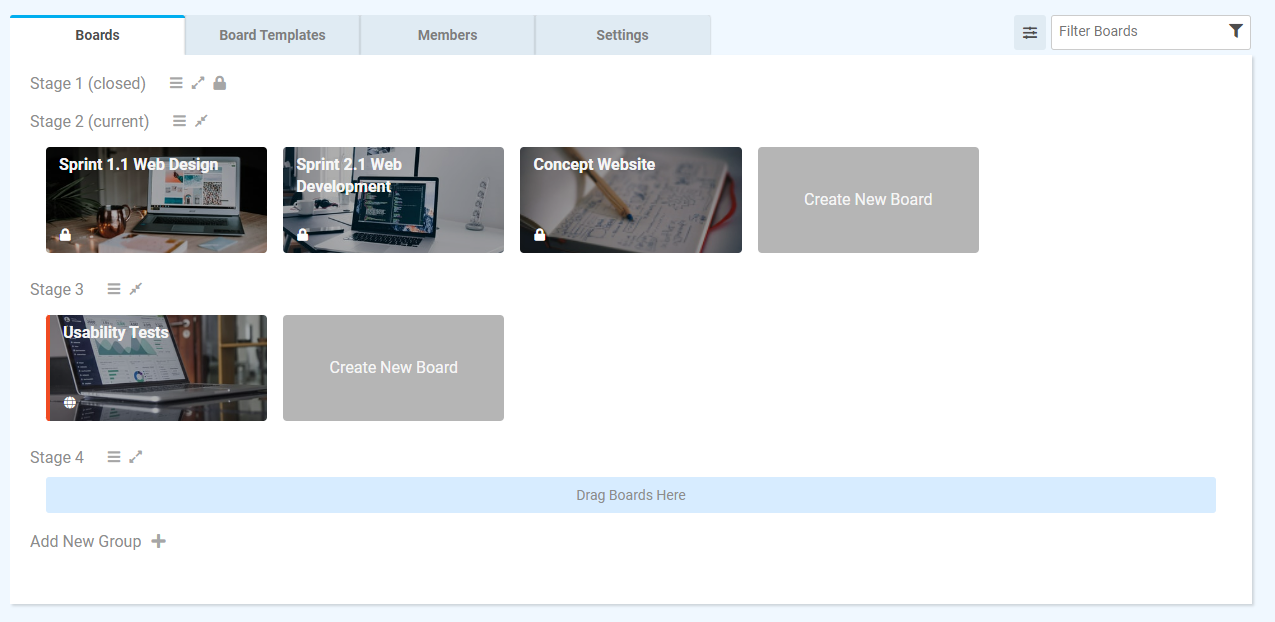
Task: Focus the Filter Boards input field
Action: point(1138,32)
